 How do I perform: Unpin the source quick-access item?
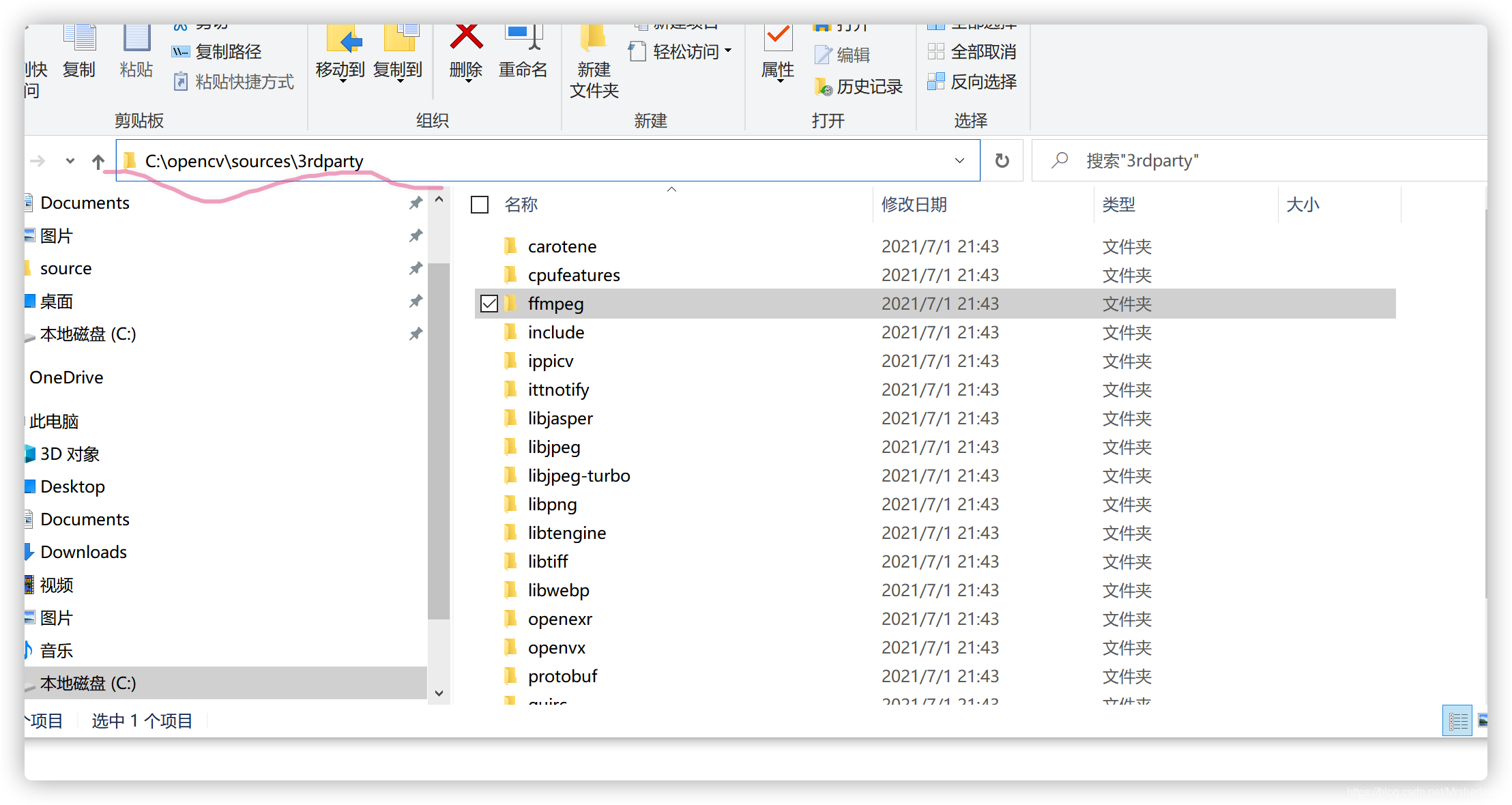416,268
